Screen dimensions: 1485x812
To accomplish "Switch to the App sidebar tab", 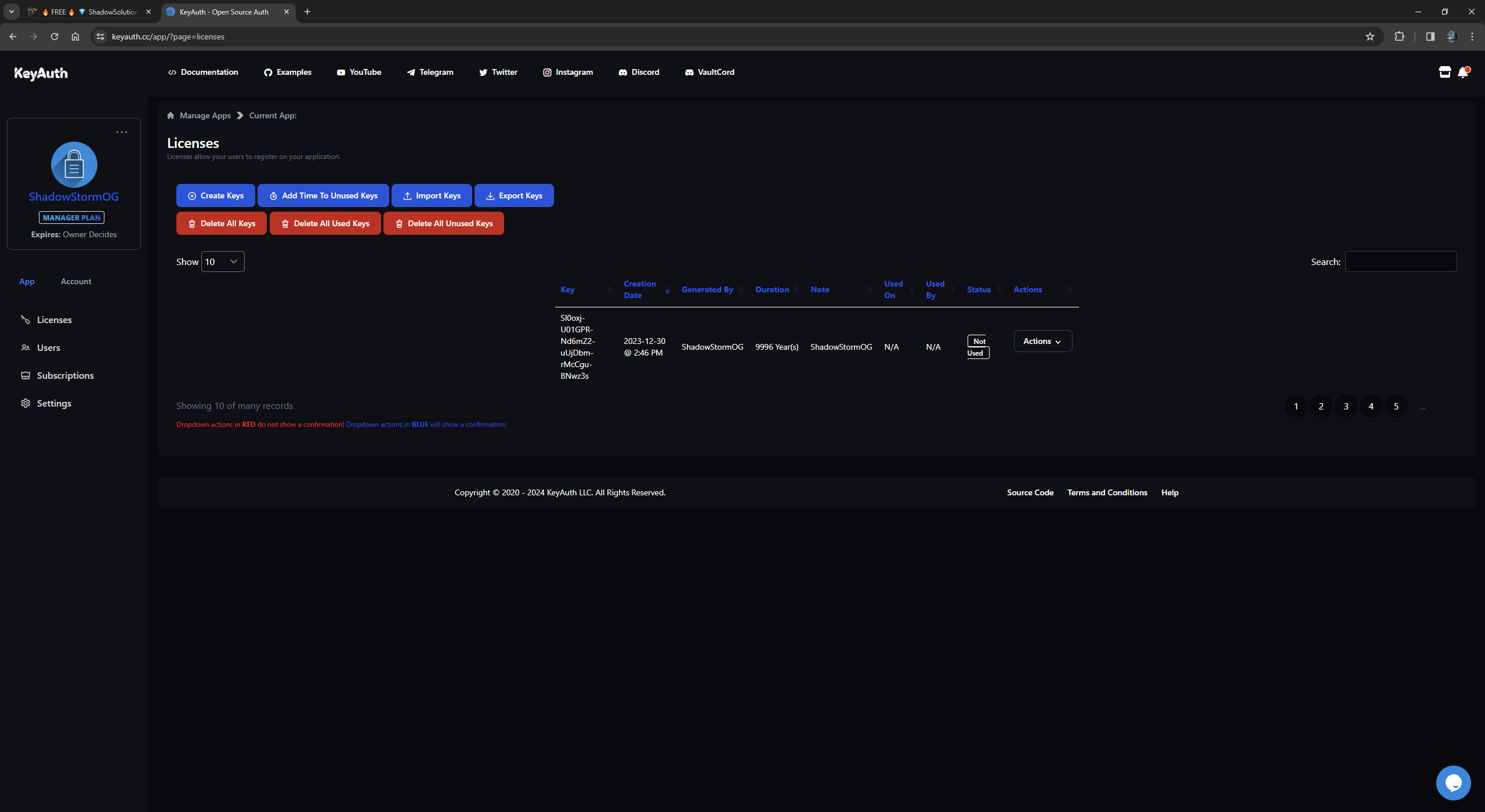I will pyautogui.click(x=27, y=281).
